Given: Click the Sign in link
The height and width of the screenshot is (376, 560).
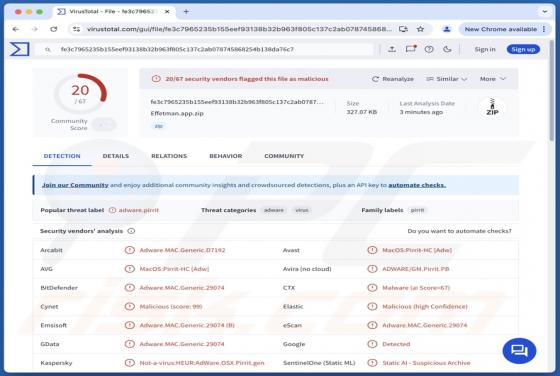Looking at the screenshot, I should 485,49.
